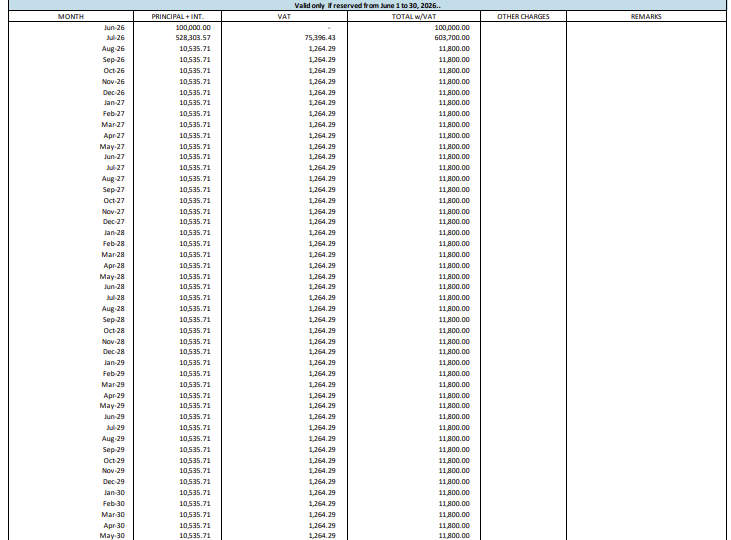Select the Sep-28 month cell

114,320
